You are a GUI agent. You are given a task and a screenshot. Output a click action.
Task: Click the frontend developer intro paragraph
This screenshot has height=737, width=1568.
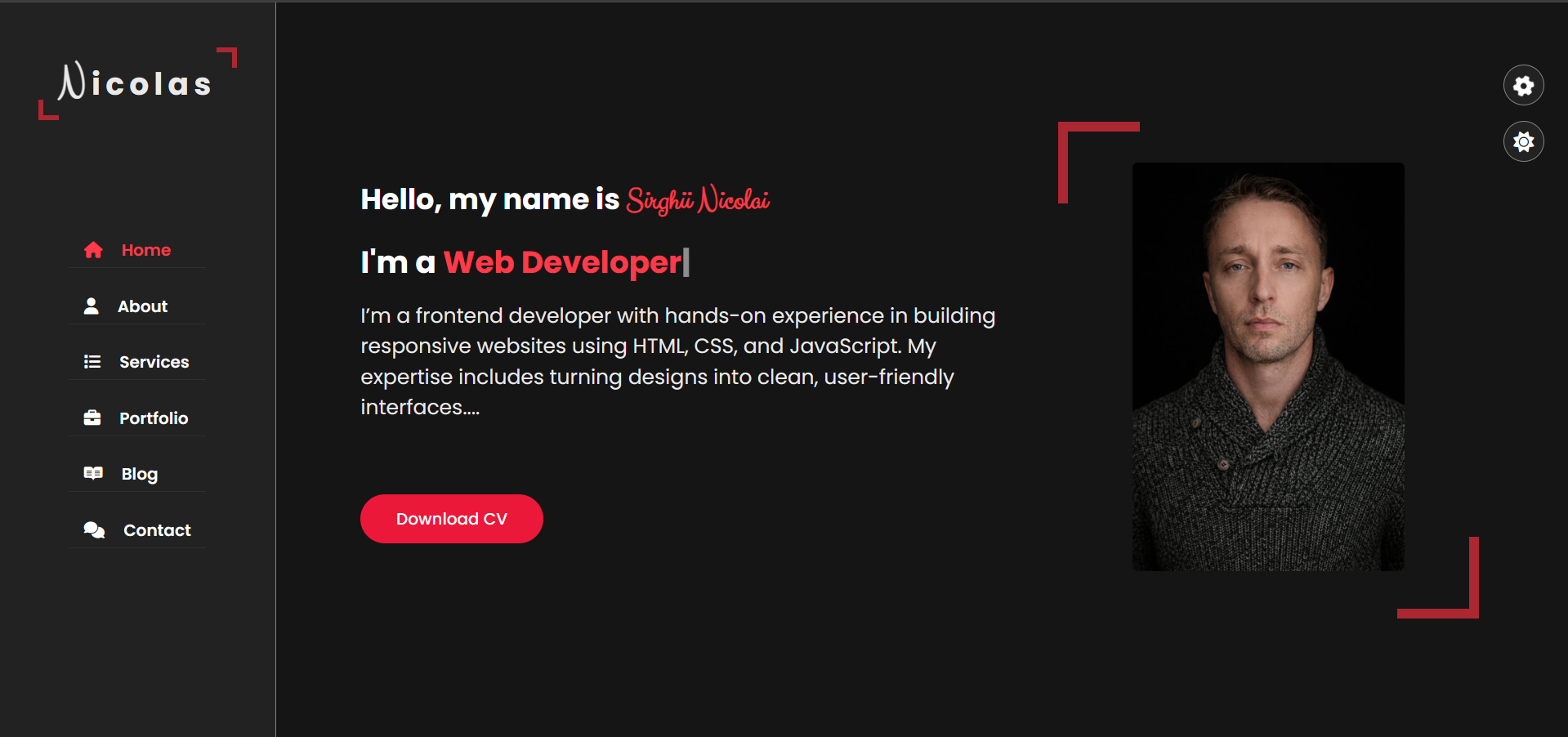tap(677, 361)
